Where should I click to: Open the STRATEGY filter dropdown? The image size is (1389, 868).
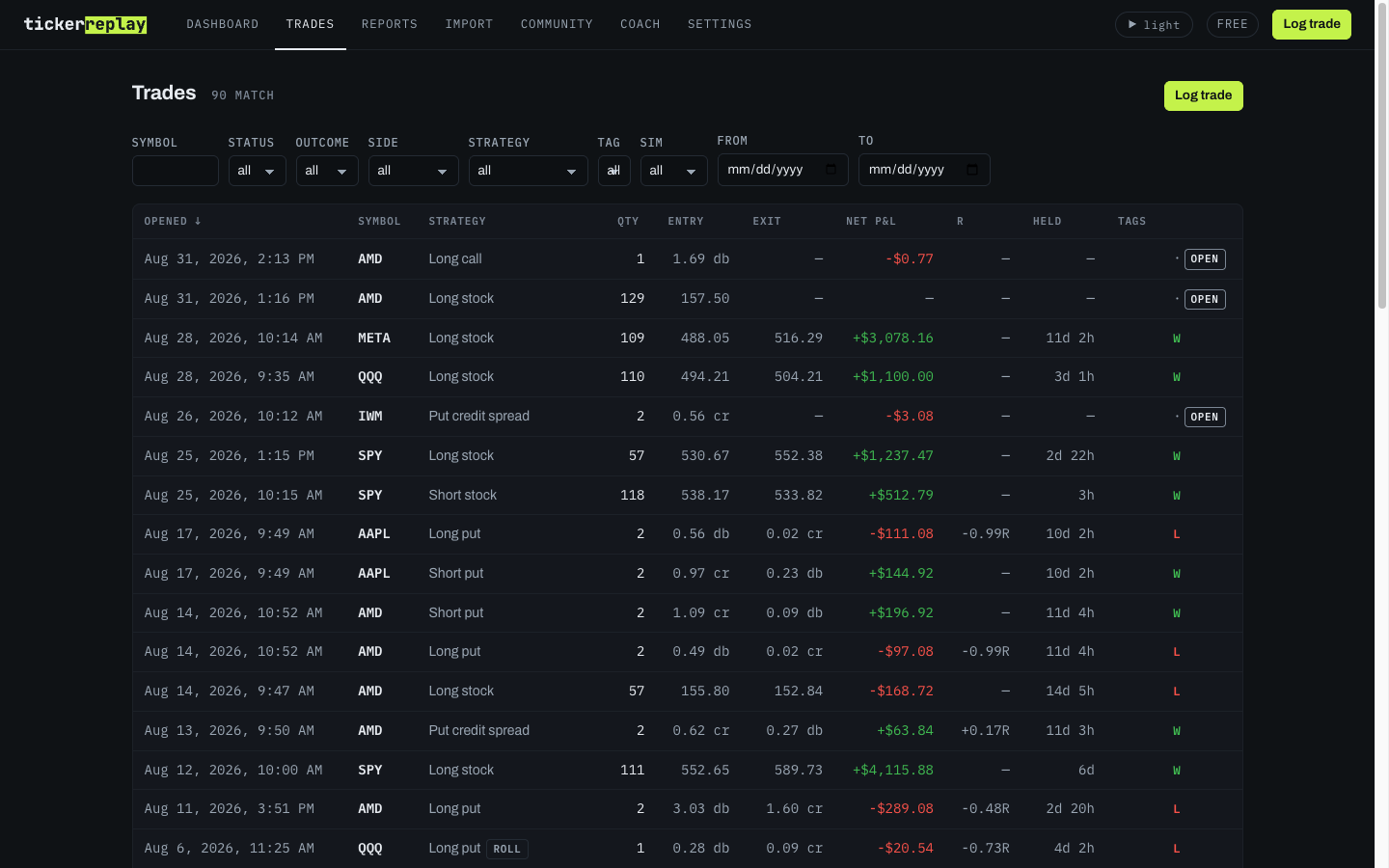point(528,171)
